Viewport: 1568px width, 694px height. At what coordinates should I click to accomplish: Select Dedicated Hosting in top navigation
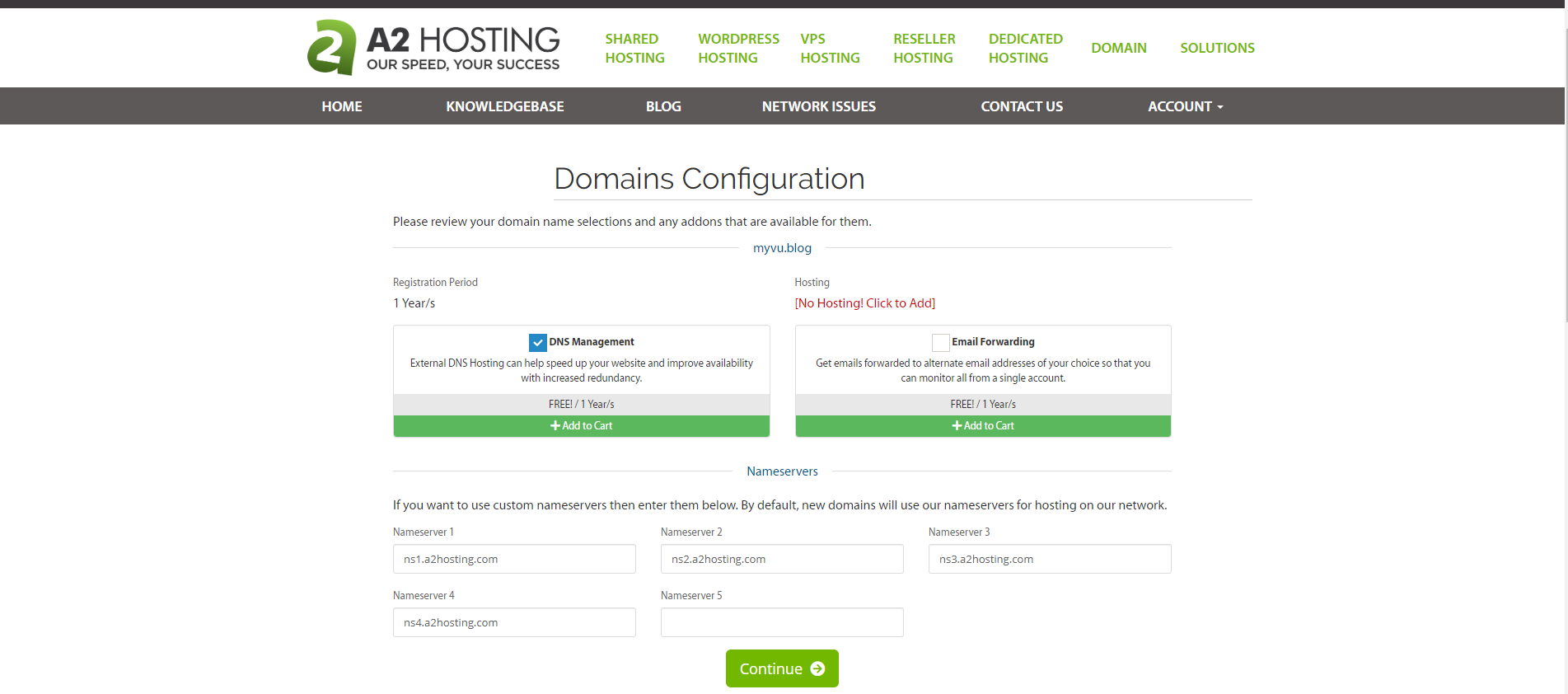(x=1025, y=48)
